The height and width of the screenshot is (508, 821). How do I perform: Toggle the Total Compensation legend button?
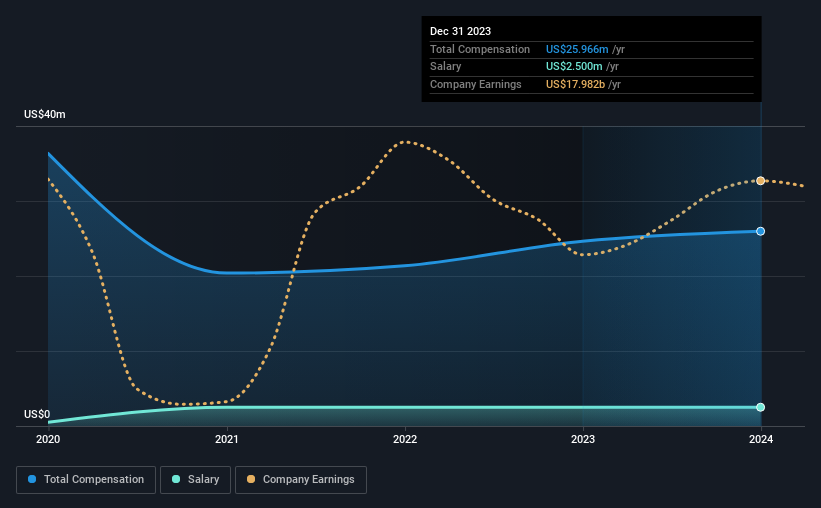click(x=86, y=480)
